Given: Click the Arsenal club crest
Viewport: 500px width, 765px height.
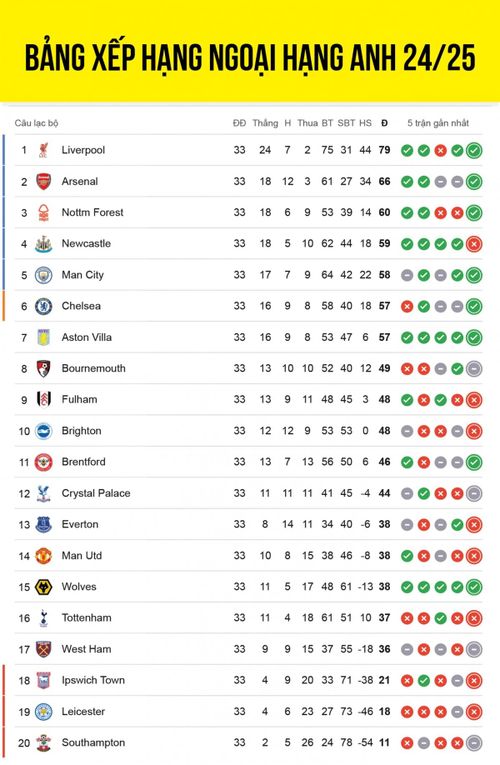Looking at the screenshot, I should 43,181.
